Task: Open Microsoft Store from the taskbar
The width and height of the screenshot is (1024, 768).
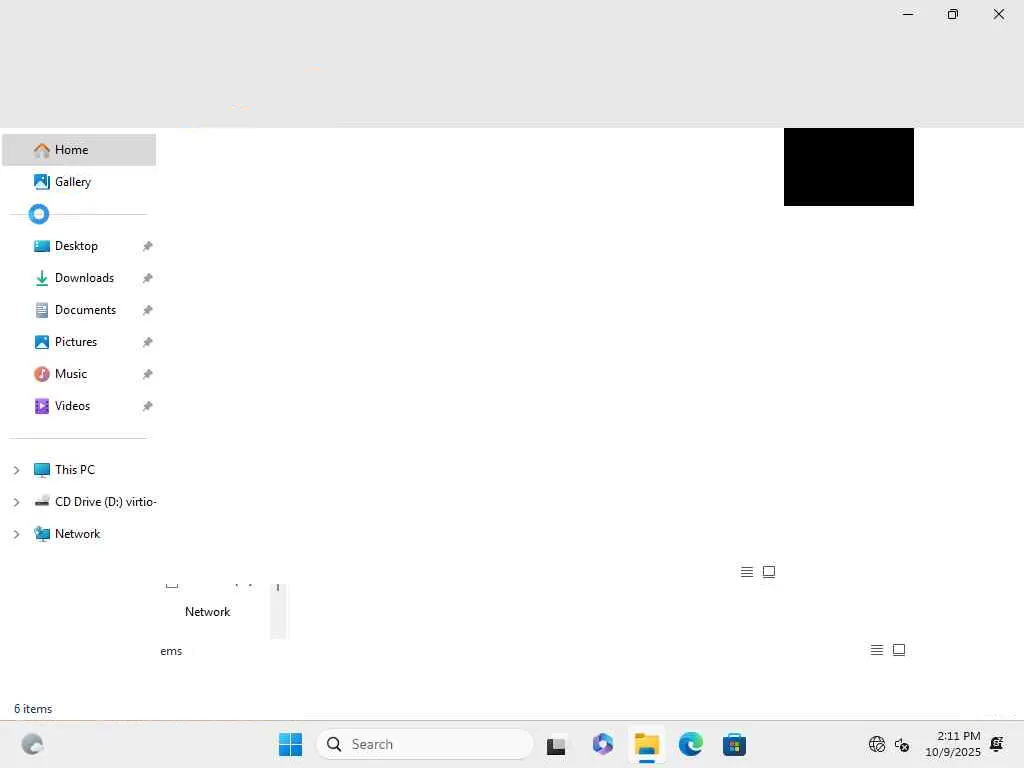Action: tap(735, 744)
